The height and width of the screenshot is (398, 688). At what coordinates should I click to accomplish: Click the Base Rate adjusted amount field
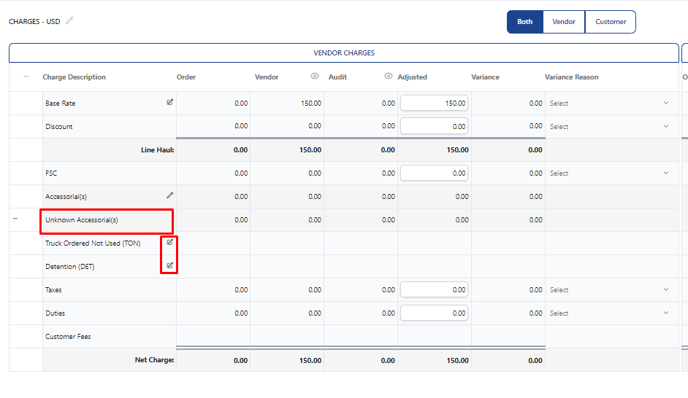point(434,103)
